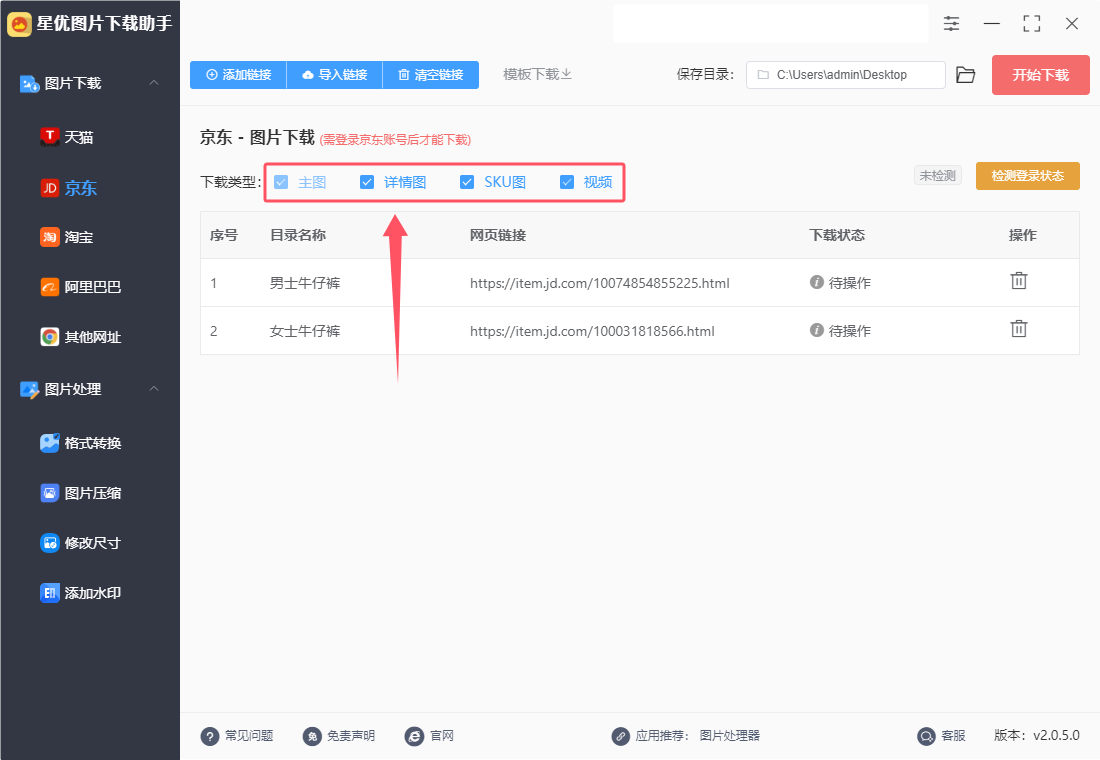Click the 男士牛仔裤 directory name cell
The height and width of the screenshot is (760, 1100).
(305, 283)
